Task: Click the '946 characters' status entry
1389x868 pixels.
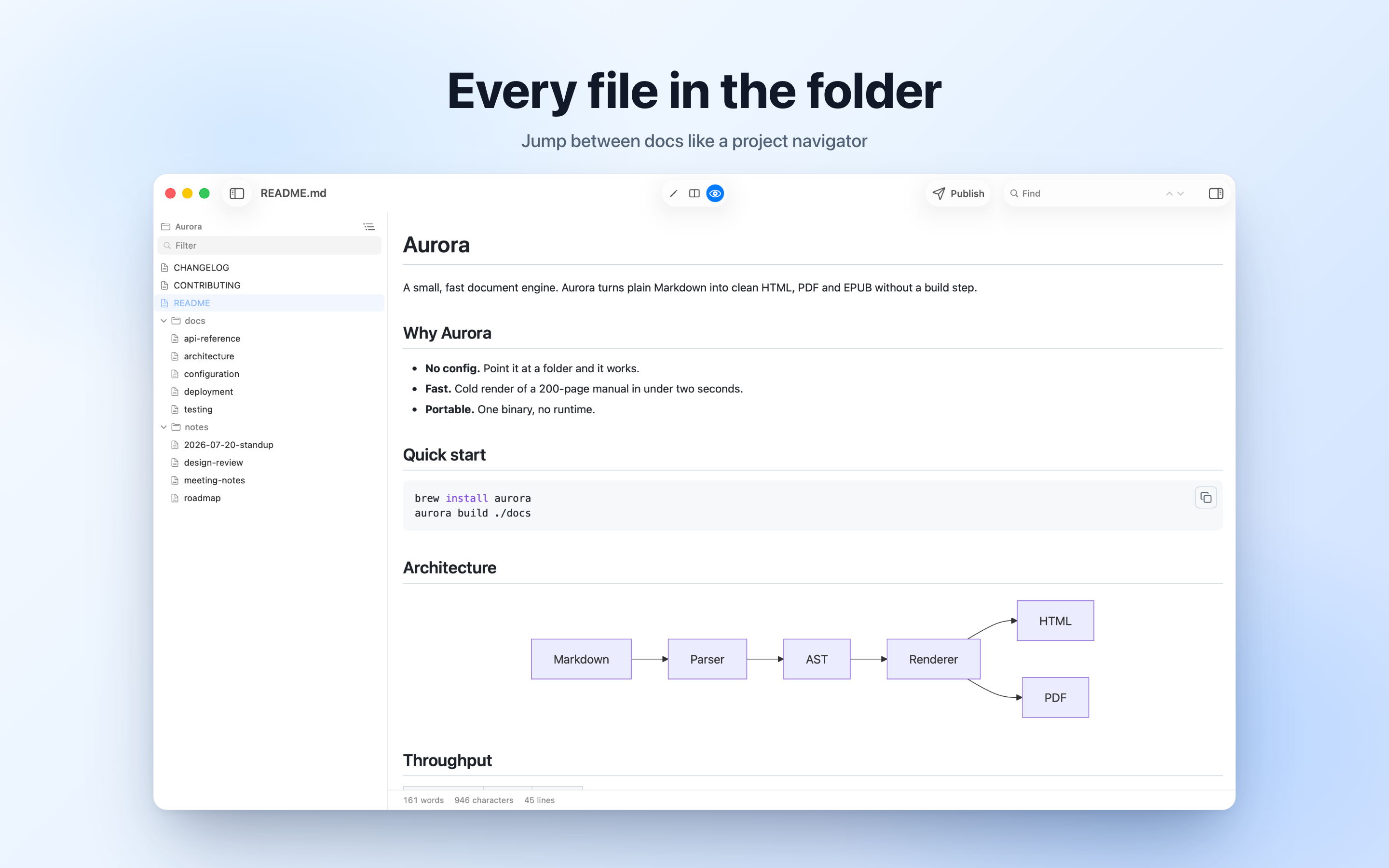Action: click(x=484, y=800)
